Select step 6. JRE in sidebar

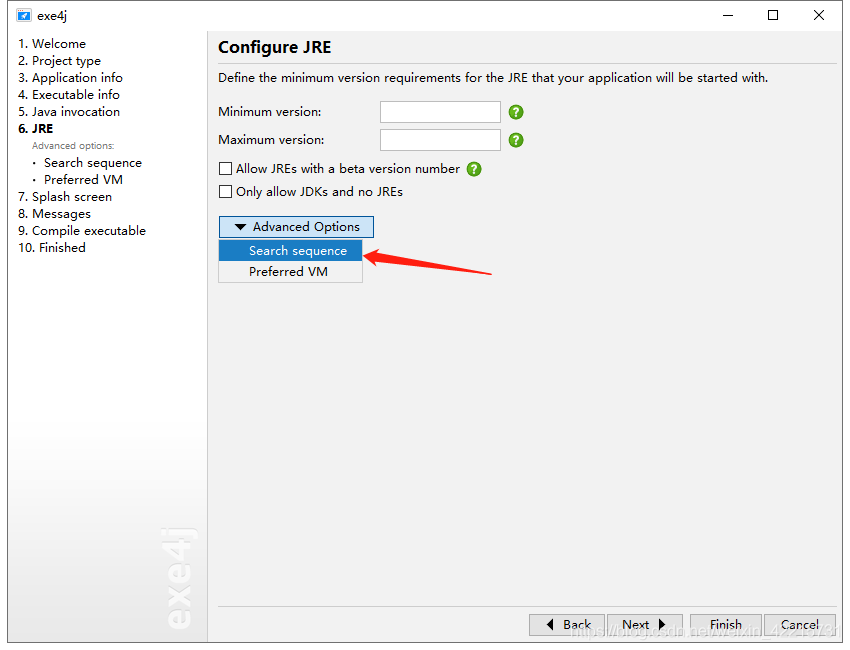[36, 128]
